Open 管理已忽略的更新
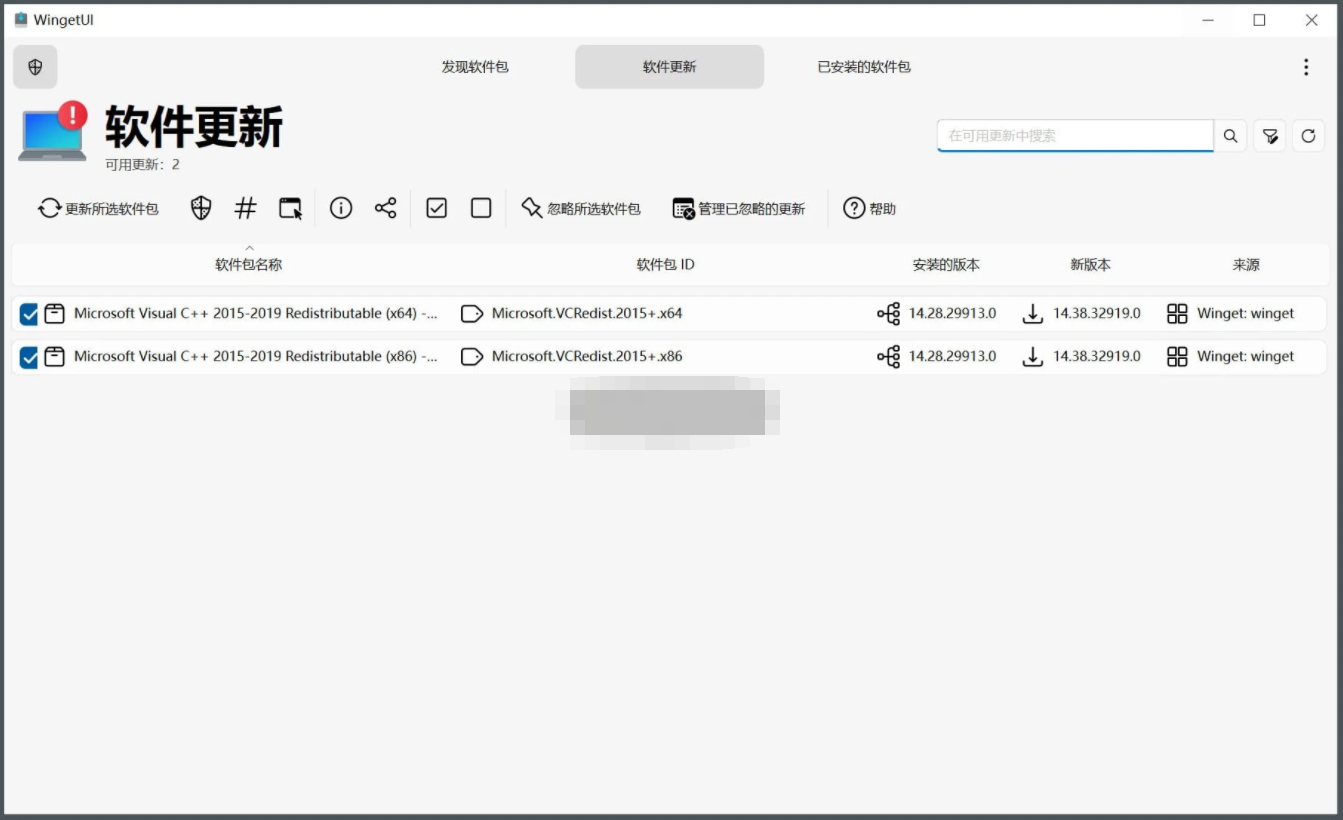 click(x=739, y=209)
